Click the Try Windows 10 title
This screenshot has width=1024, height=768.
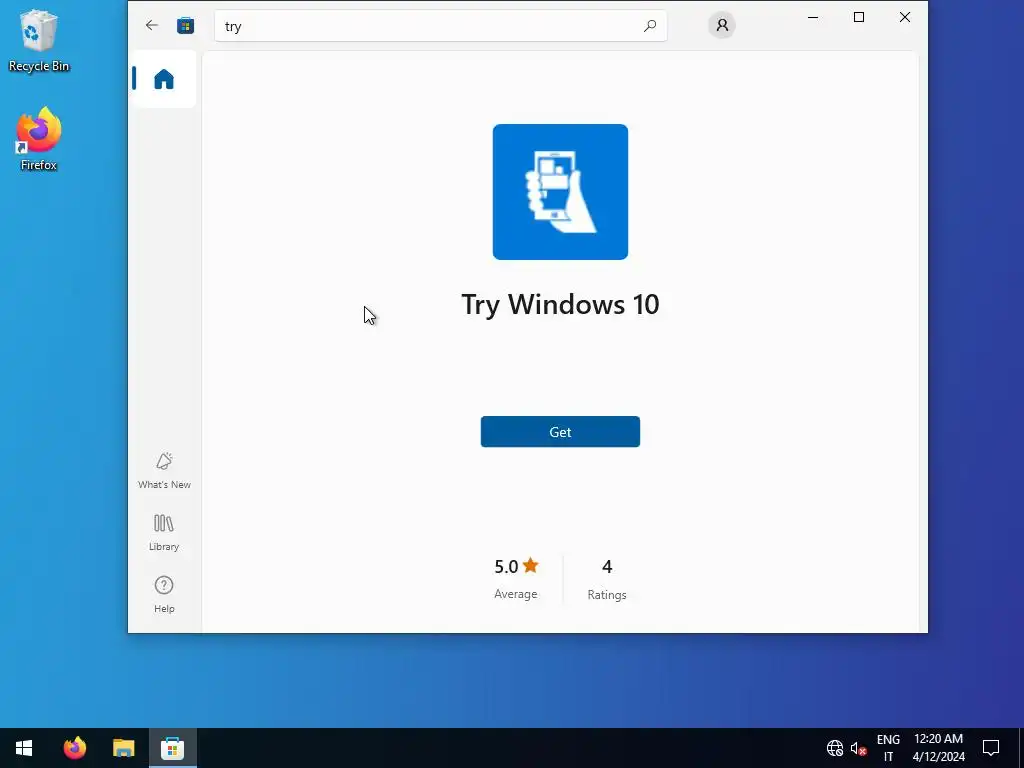[x=560, y=304]
